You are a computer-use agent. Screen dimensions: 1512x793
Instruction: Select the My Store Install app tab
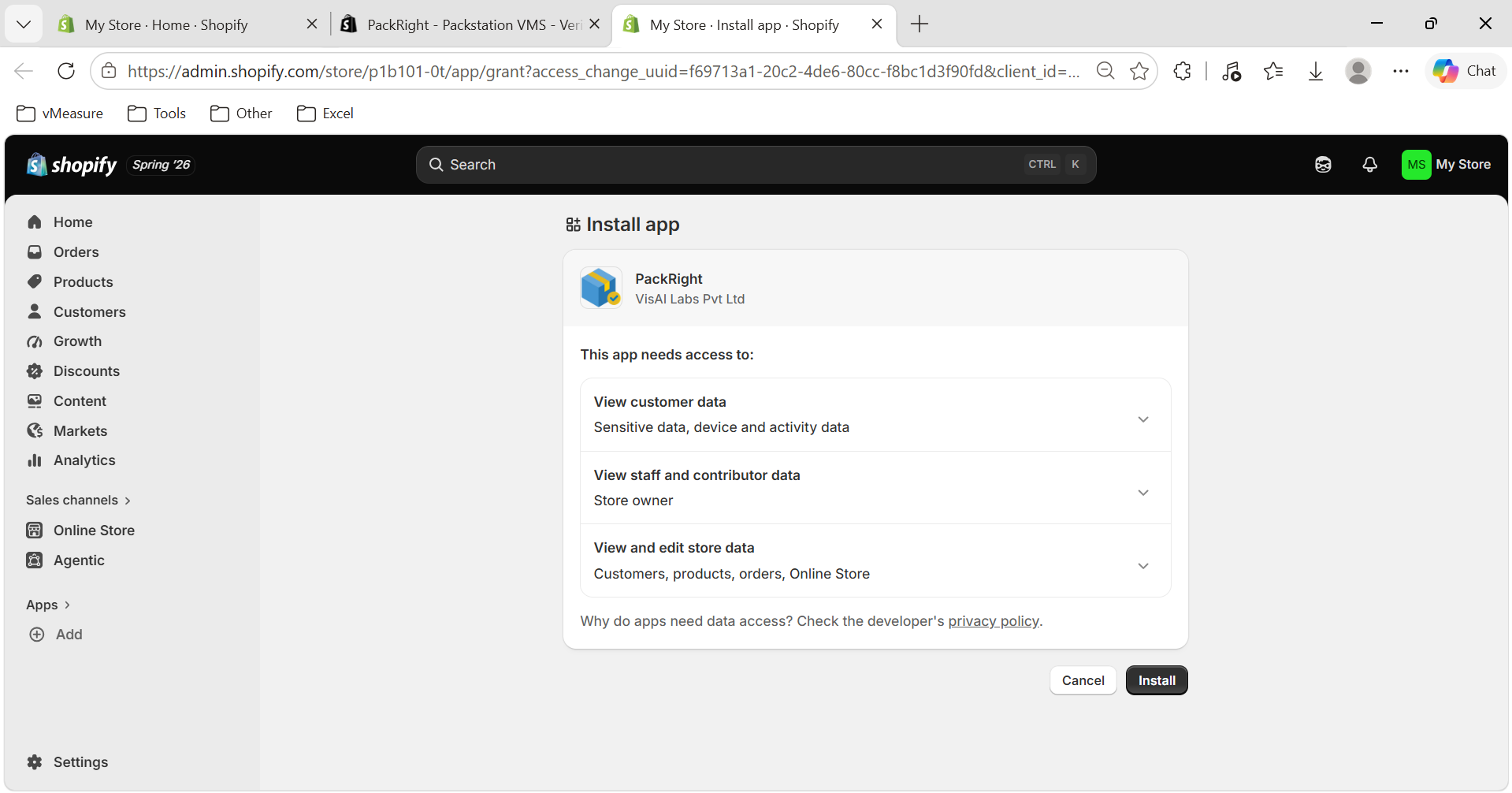754,24
